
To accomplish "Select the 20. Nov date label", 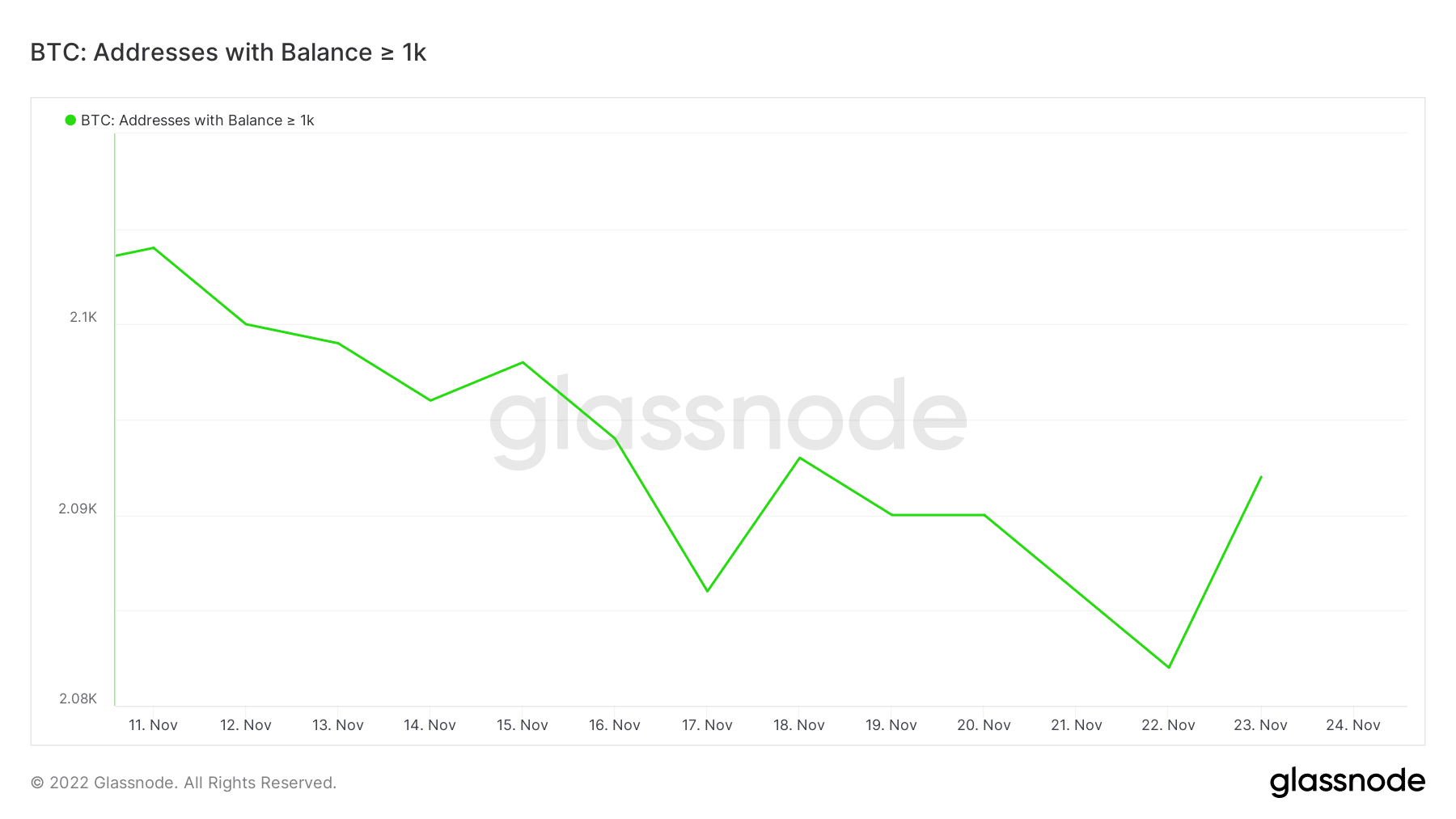I will coord(984,725).
